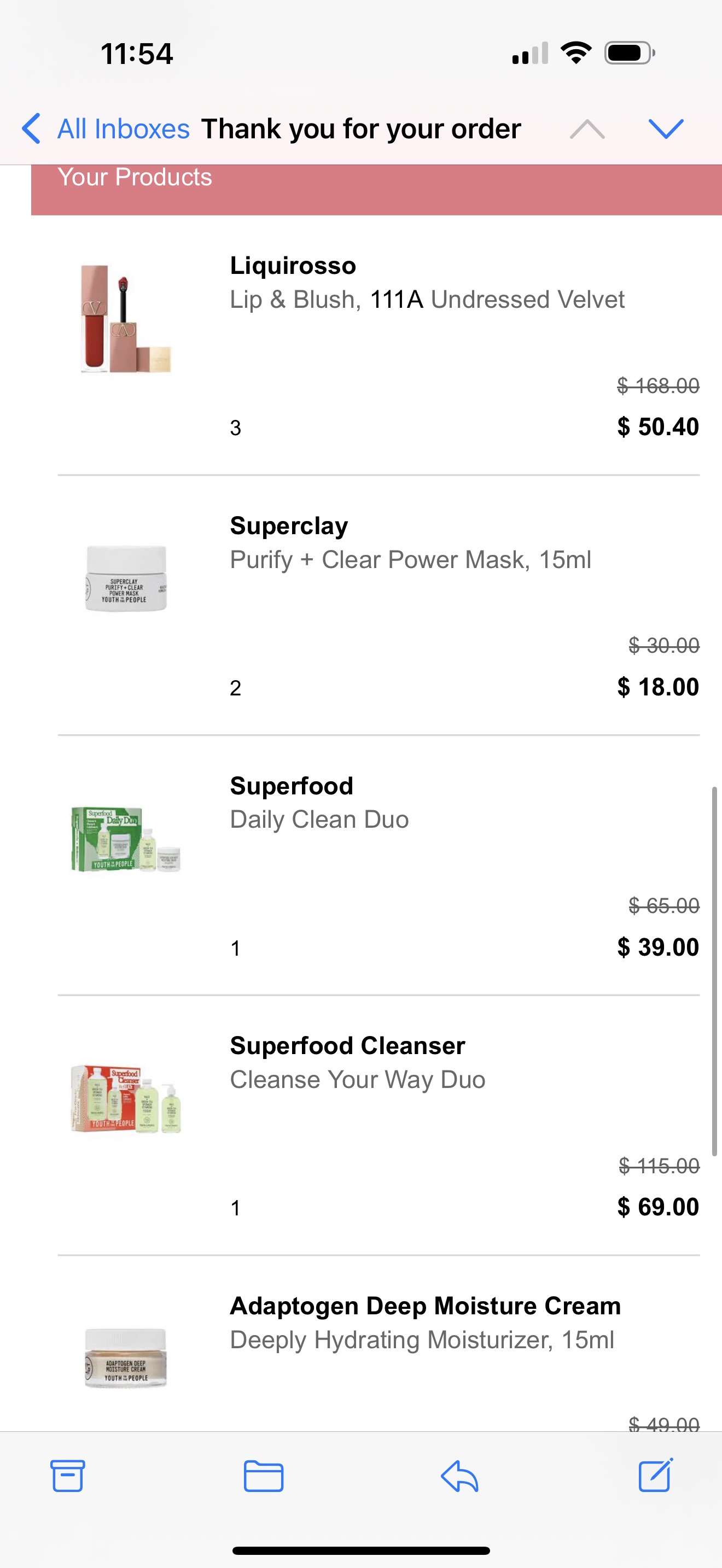View the Superfood Daily Clean Duo image

pos(126,839)
